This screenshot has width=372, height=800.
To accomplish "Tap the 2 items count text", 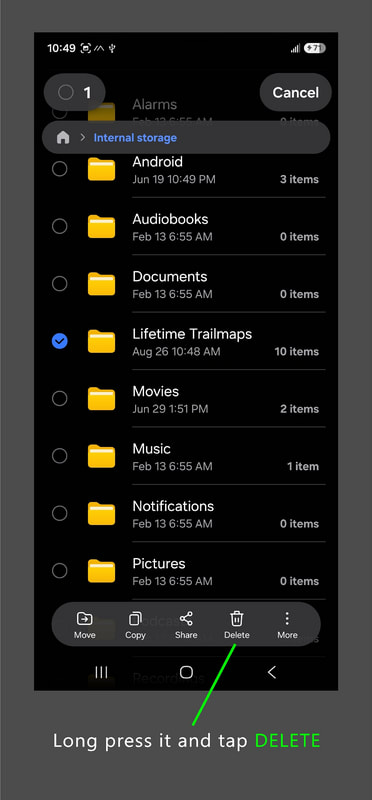I will [x=299, y=409].
